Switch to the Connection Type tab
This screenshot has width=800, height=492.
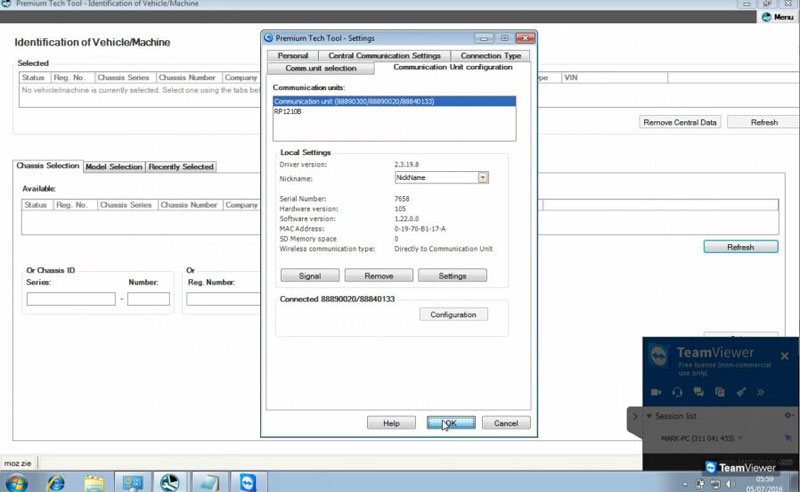pos(491,55)
